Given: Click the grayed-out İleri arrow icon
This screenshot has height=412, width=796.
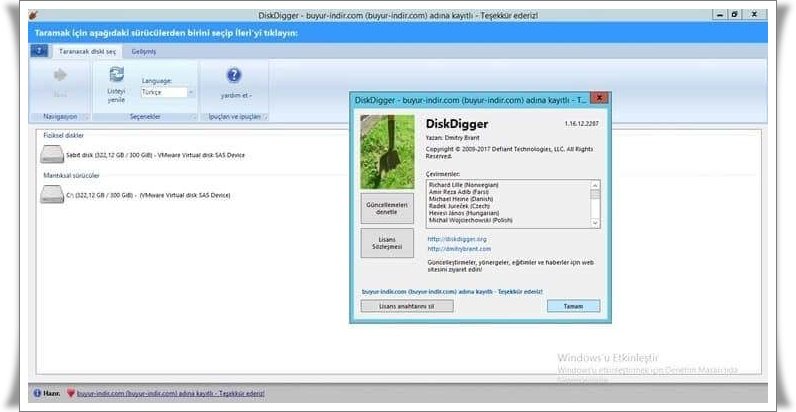Looking at the screenshot, I should click(x=60, y=75).
